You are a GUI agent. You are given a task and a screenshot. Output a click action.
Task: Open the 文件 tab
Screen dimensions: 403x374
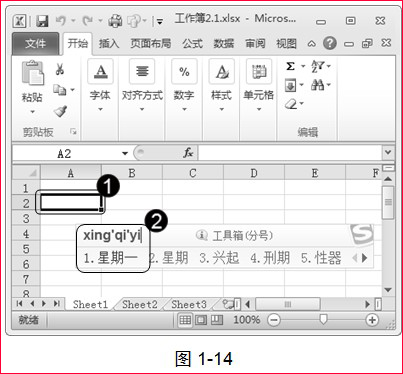point(36,44)
